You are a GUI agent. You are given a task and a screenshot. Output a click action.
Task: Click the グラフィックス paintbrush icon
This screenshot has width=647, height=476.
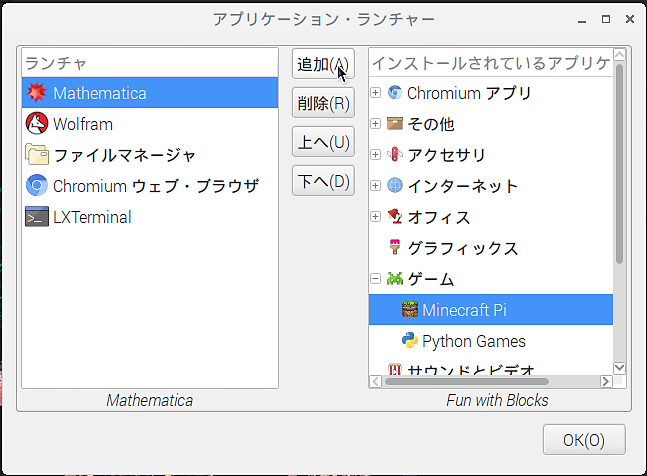pos(395,247)
